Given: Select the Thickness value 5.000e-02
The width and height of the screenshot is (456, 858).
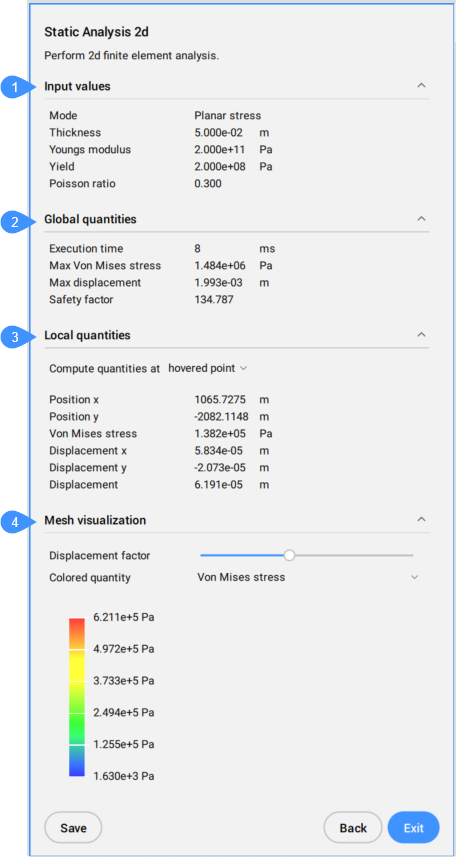Looking at the screenshot, I should (219, 132).
